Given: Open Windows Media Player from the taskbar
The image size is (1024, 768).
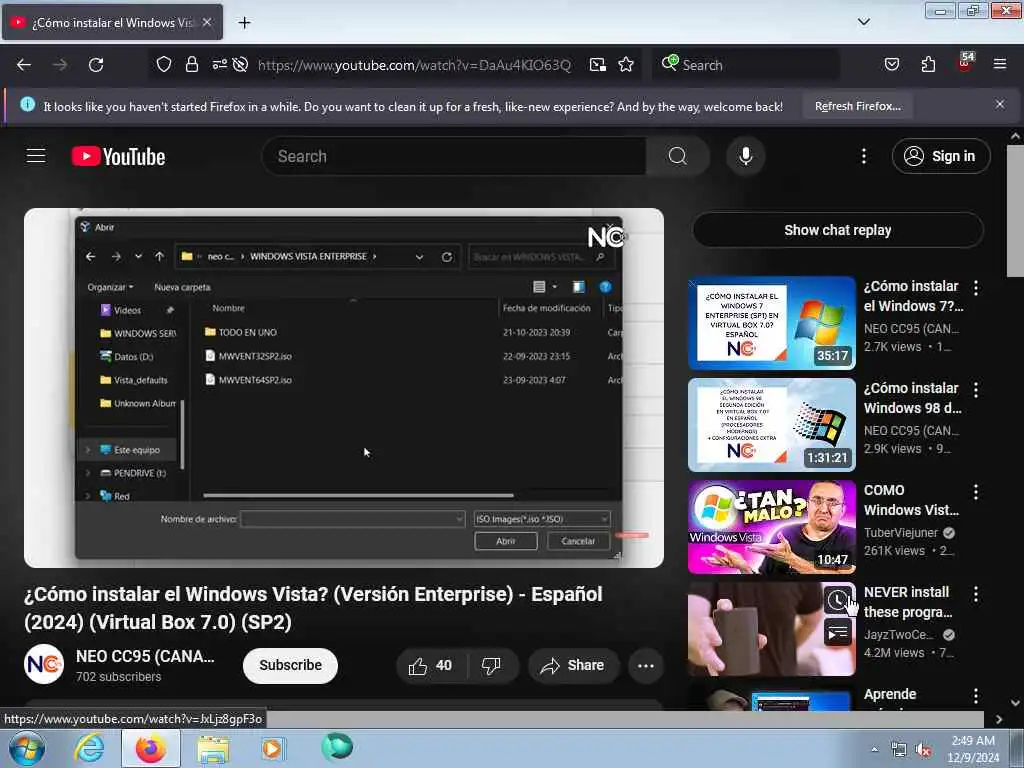Looking at the screenshot, I should point(272,748).
